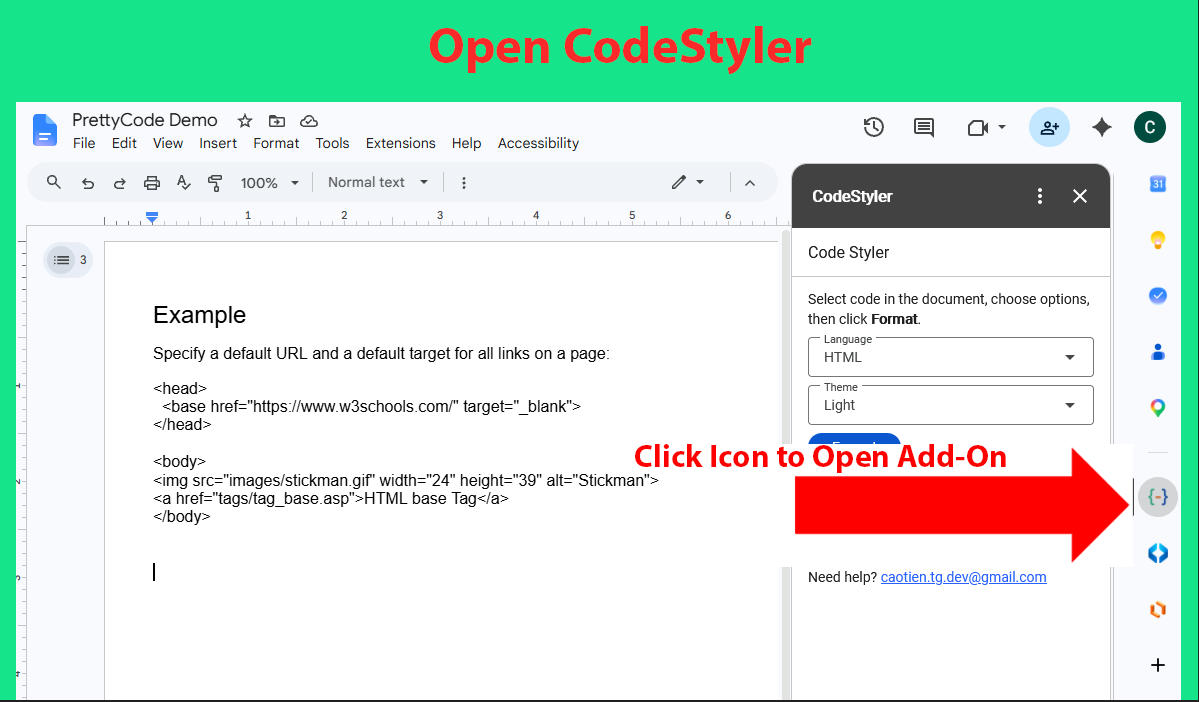Run spelling and grammar check icon
This screenshot has height=702, width=1199.
point(184,182)
